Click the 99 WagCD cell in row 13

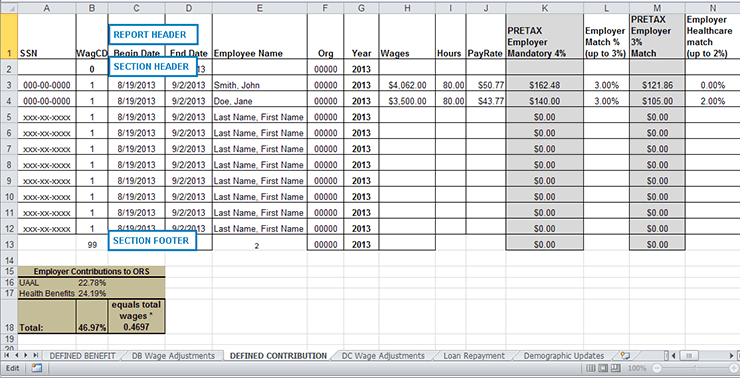[92, 244]
